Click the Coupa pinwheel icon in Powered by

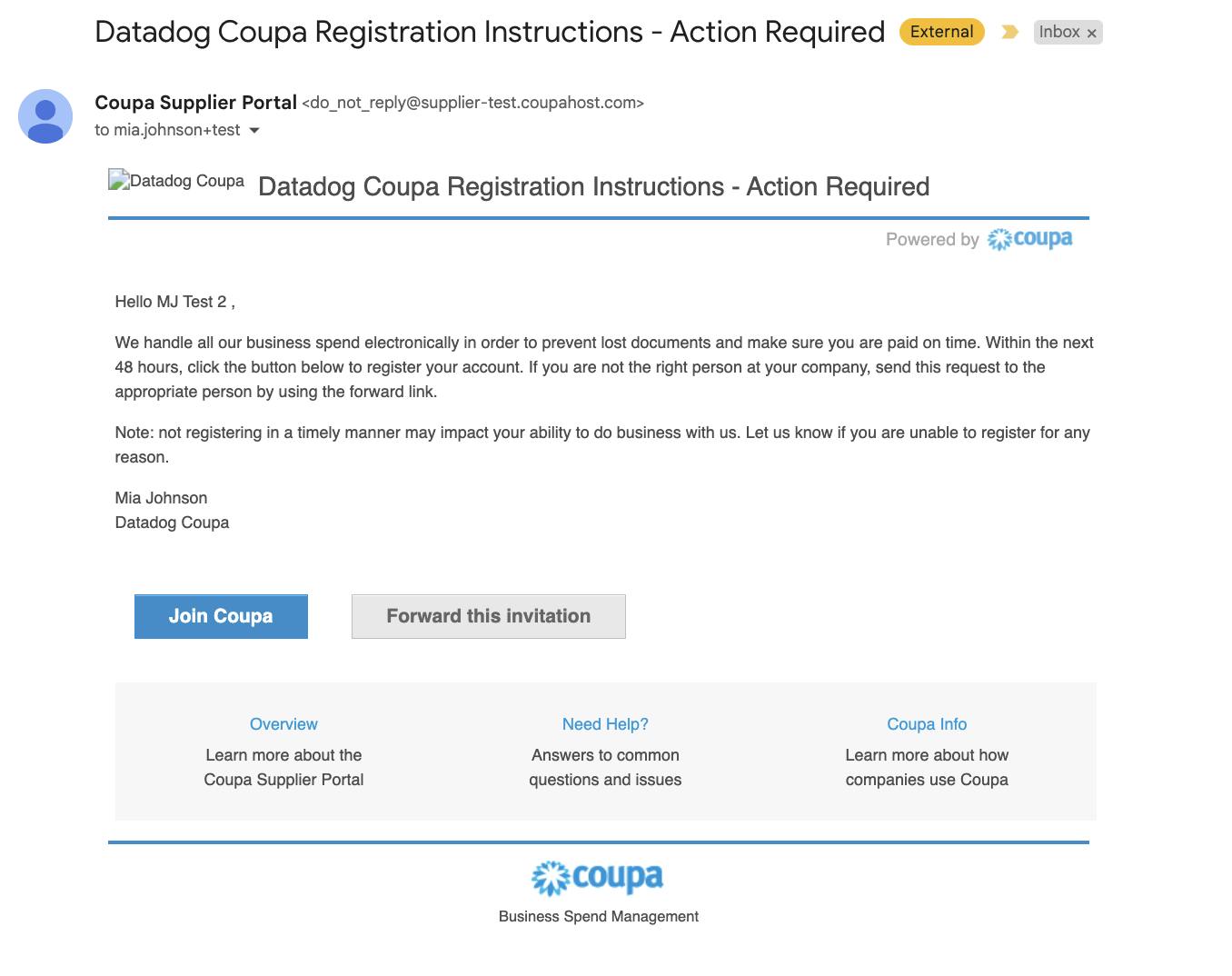[x=999, y=239]
